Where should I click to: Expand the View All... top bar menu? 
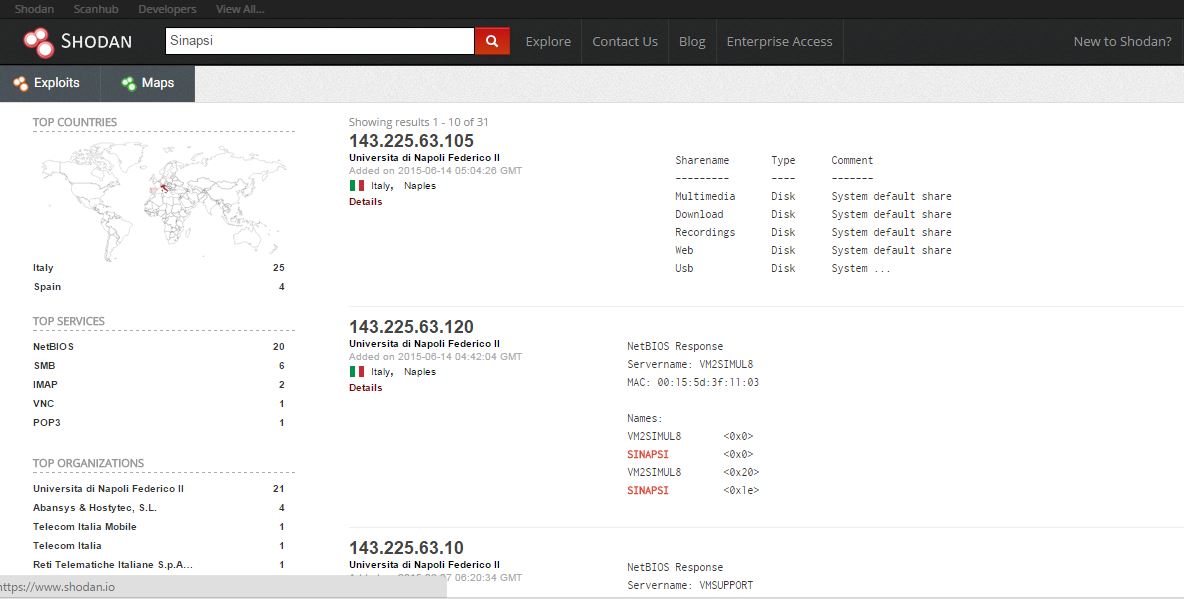(x=240, y=9)
